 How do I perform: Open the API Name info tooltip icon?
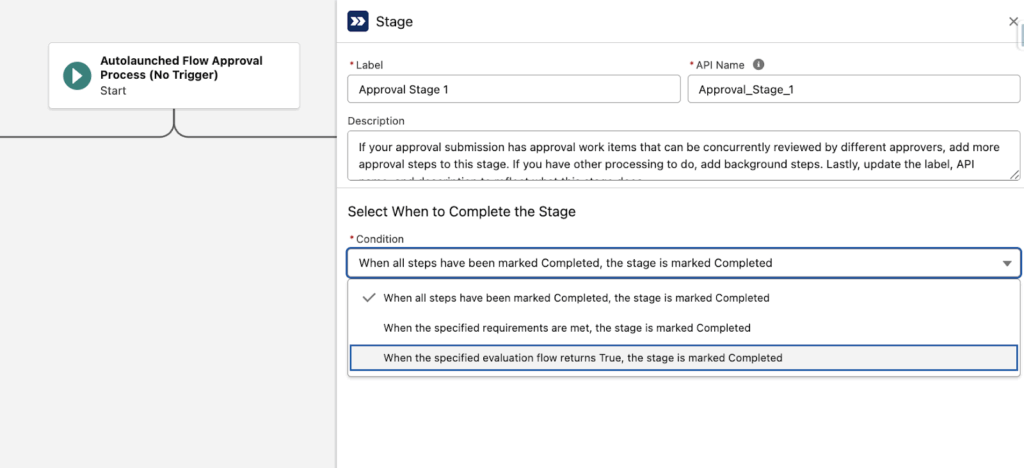(758, 65)
